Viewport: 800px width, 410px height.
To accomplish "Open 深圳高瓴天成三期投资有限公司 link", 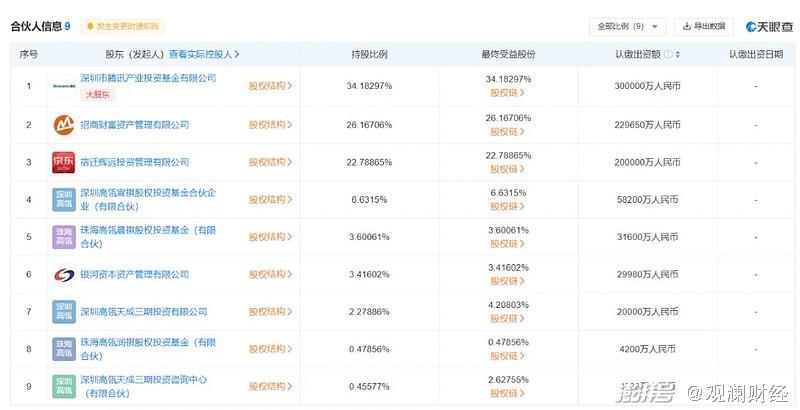I will coord(144,312).
